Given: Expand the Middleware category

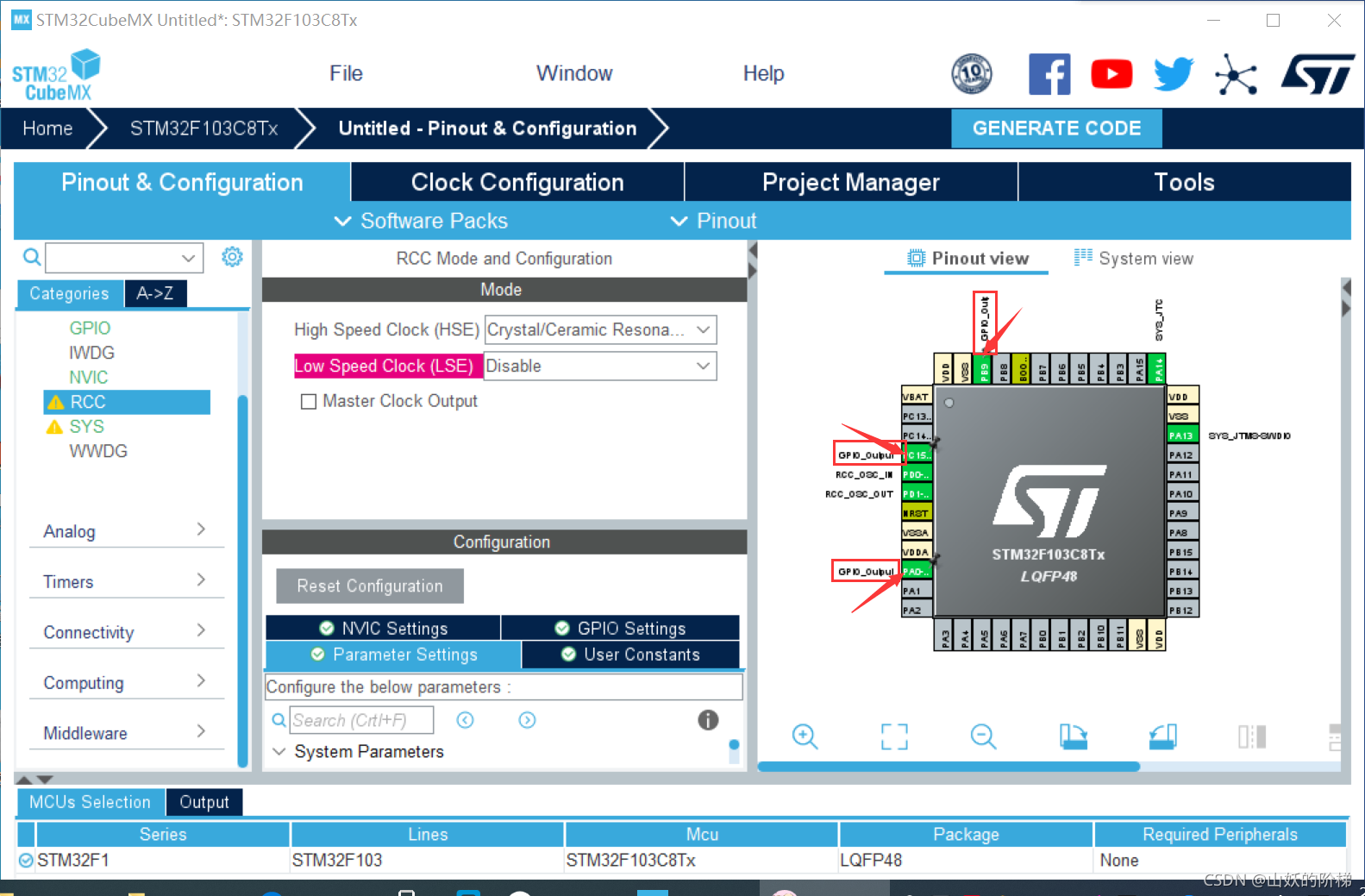Looking at the screenshot, I should pyautogui.click(x=126, y=733).
